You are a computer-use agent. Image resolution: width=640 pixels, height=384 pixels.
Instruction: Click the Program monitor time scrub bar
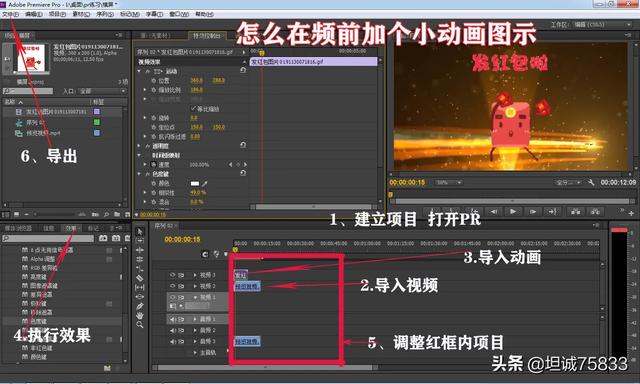pyautogui.click(x=512, y=201)
